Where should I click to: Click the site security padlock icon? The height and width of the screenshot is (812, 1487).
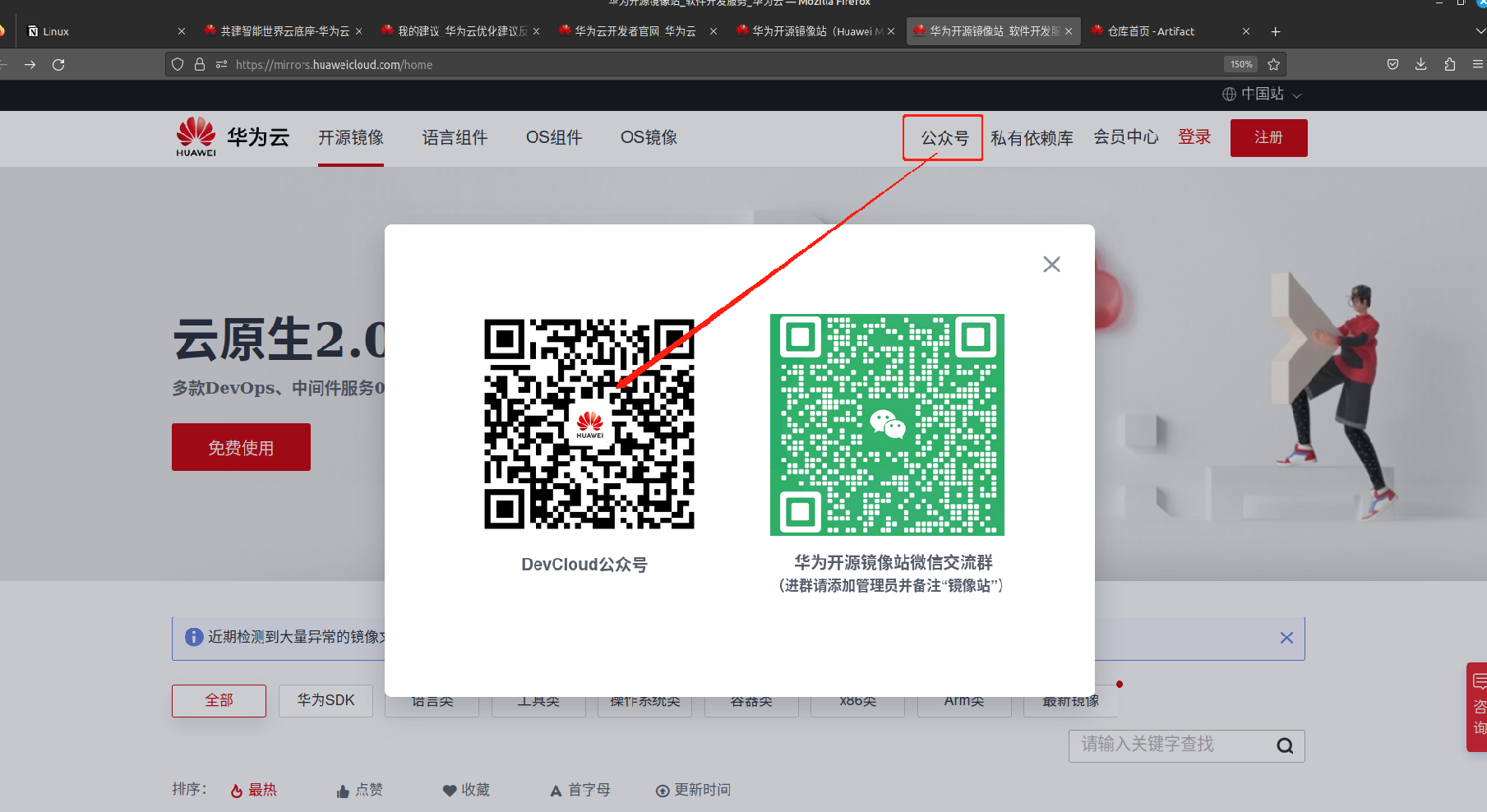(200, 64)
